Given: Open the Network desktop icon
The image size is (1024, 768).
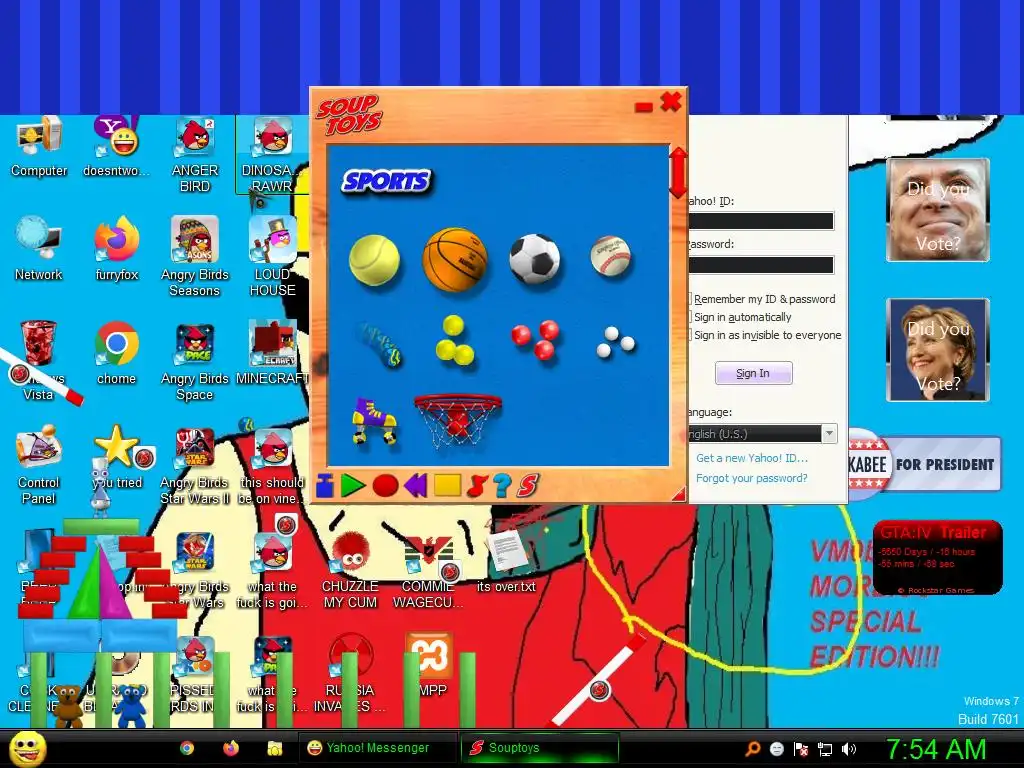Looking at the screenshot, I should (39, 249).
